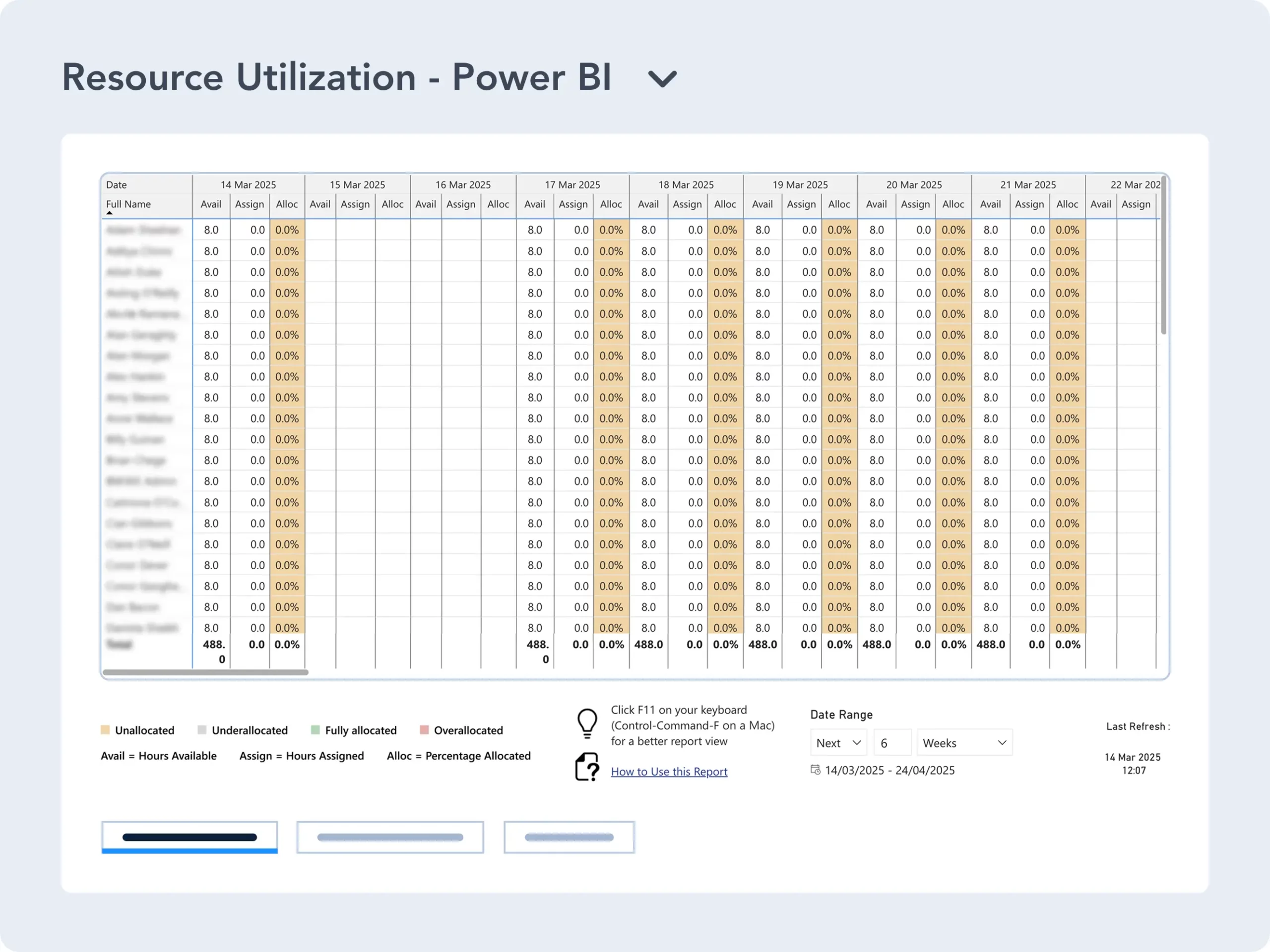The image size is (1270, 952).
Task: Open the Next relative date dropdown
Action: [838, 743]
